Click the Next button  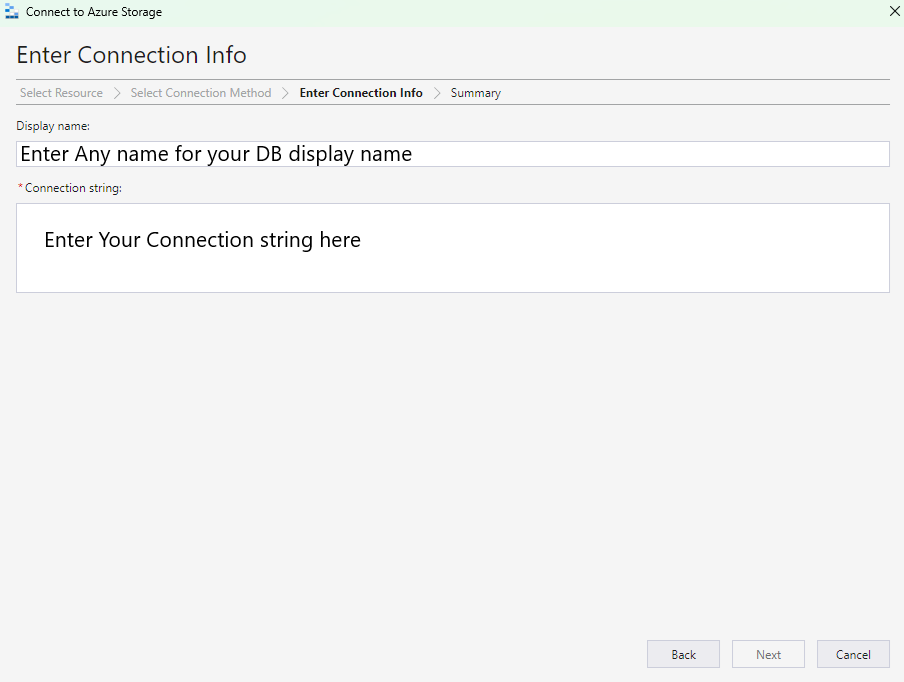coord(768,654)
